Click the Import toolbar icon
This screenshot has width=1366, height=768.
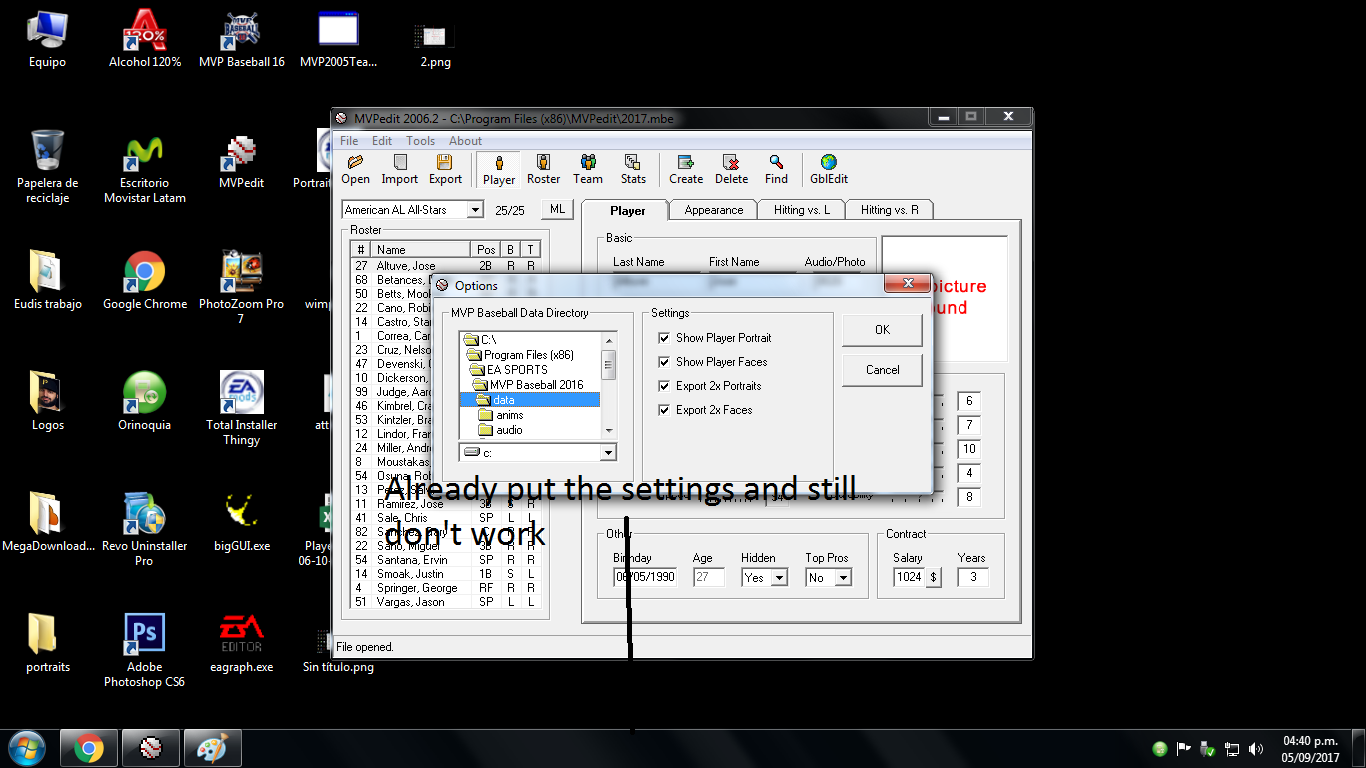[399, 169]
